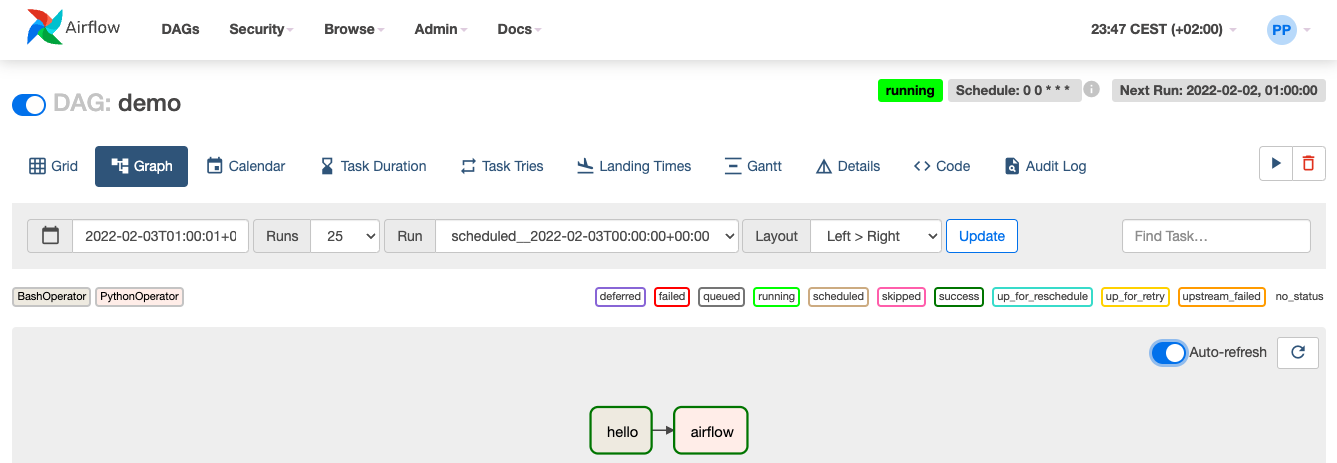Open the Run selection dropdown

[587, 236]
